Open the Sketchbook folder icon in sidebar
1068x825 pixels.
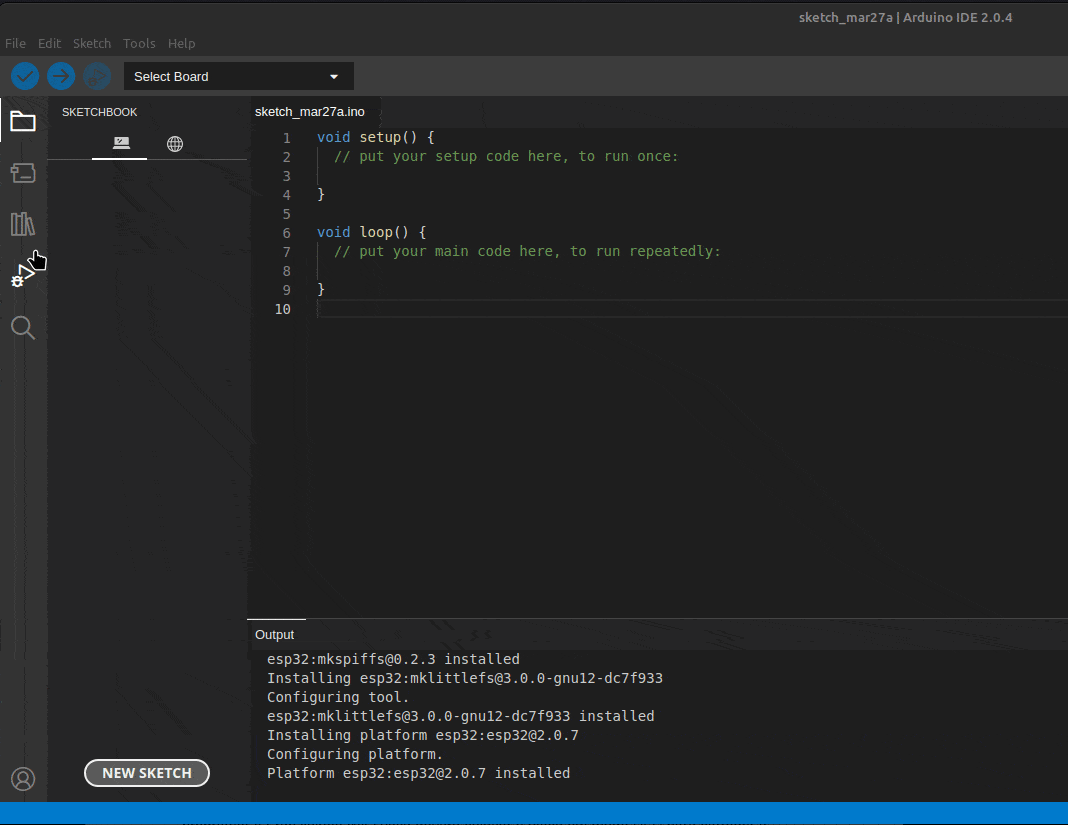coord(23,122)
